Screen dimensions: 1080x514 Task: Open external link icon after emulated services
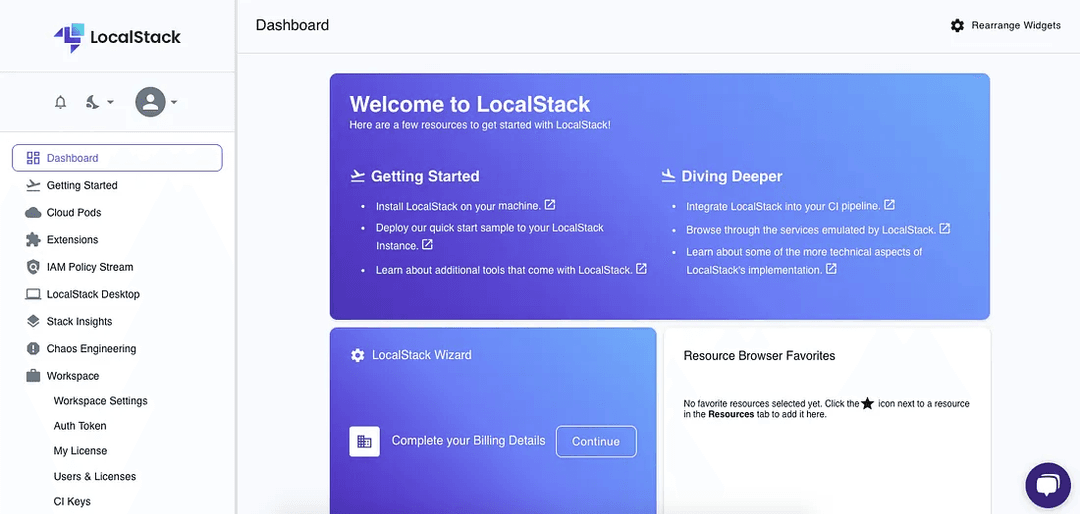click(945, 229)
